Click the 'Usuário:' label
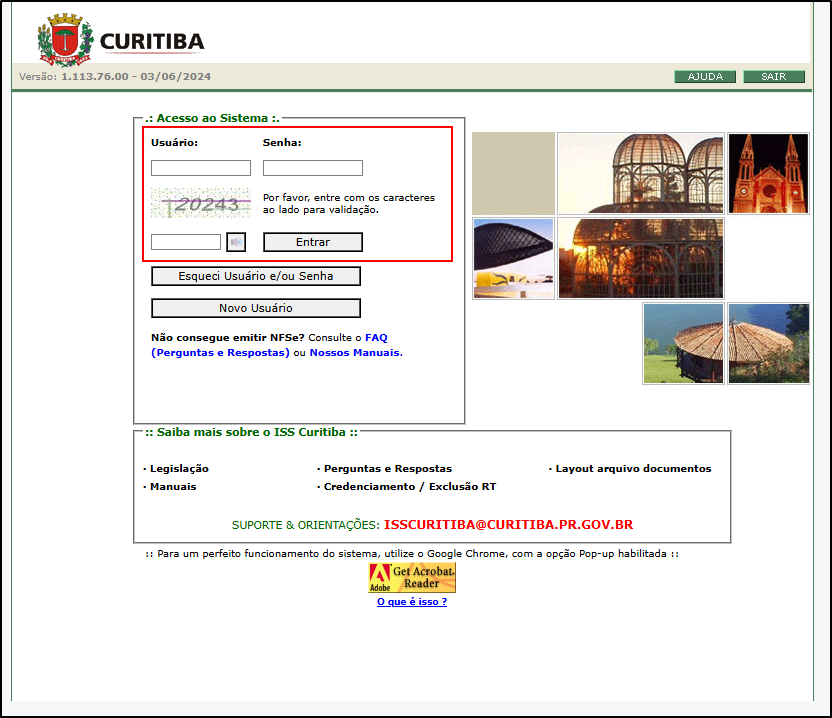 (x=174, y=142)
